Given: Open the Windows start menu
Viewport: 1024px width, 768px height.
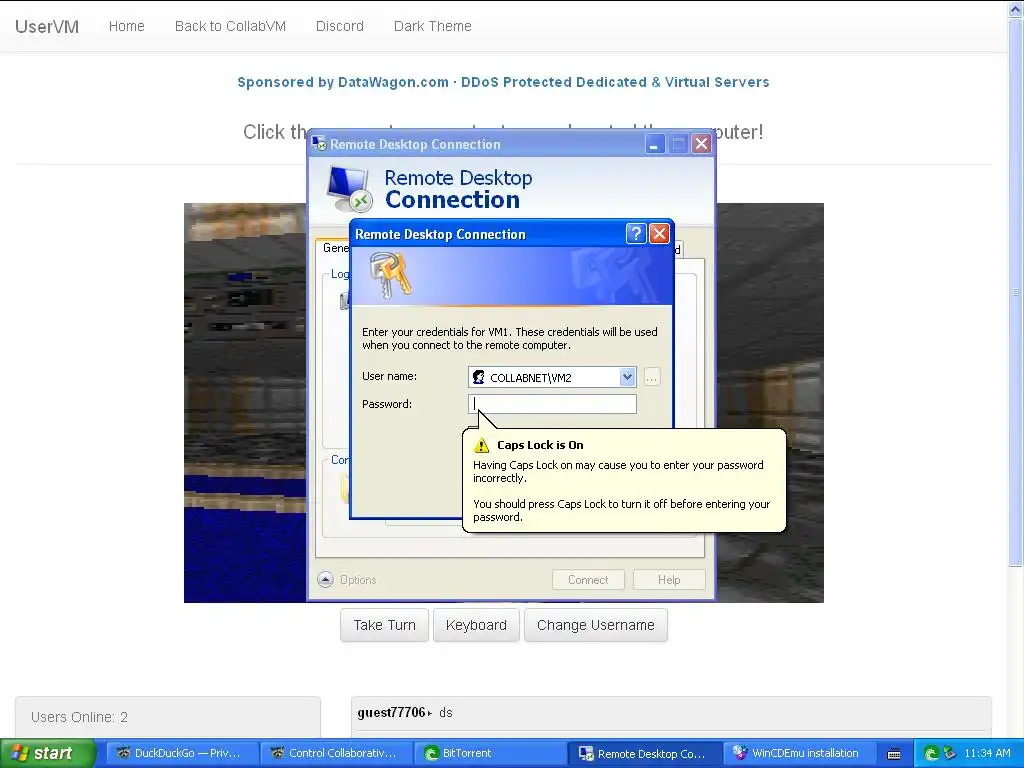Looking at the screenshot, I should [x=48, y=753].
